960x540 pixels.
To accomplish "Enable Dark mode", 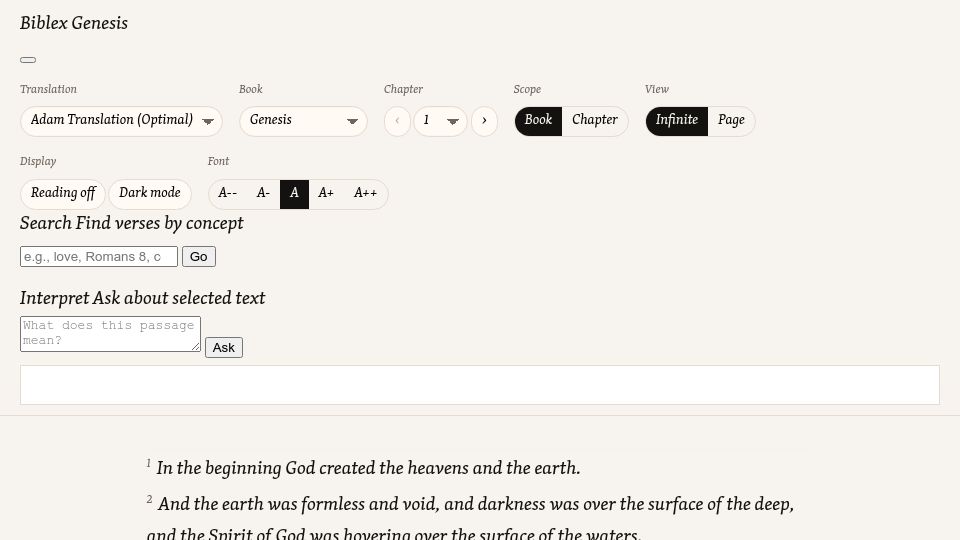I will [150, 193].
